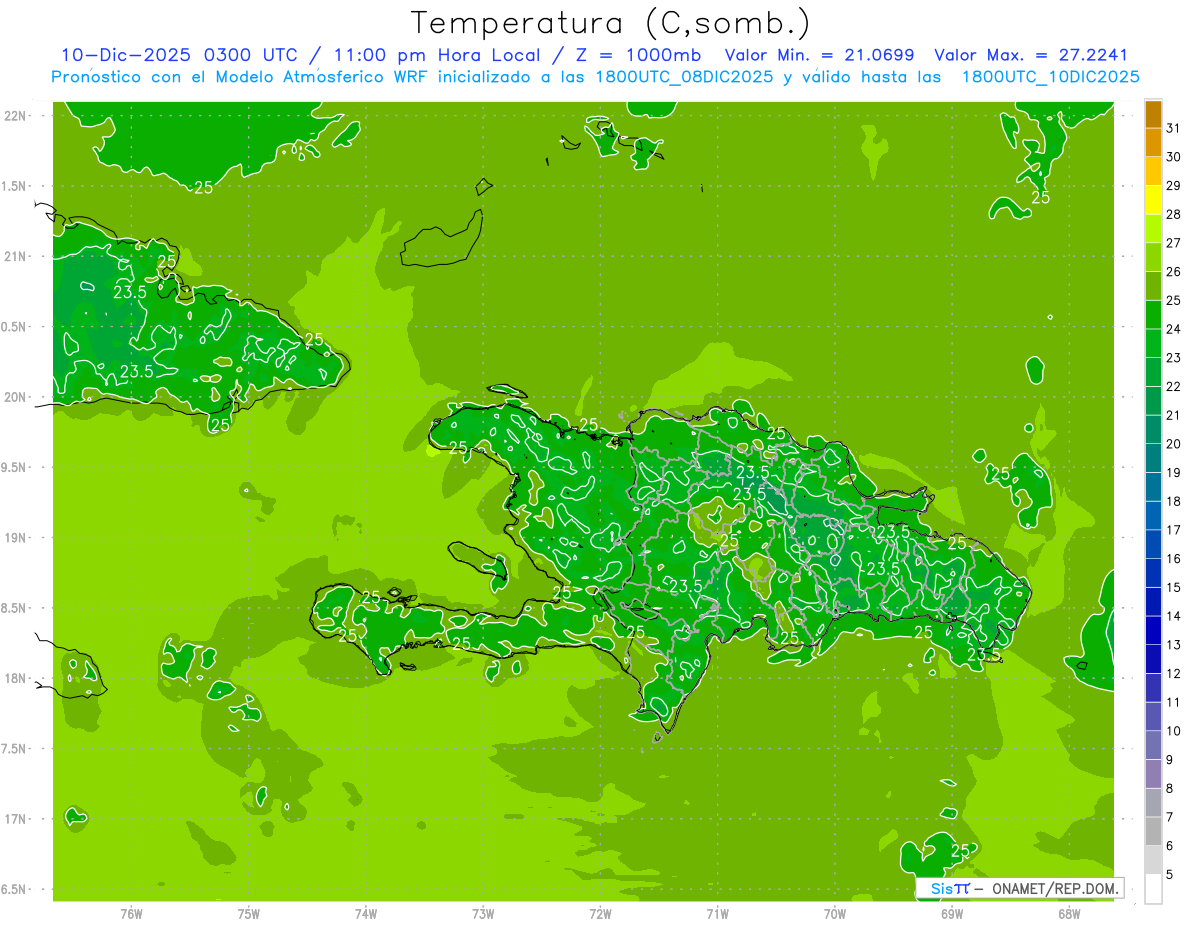1200x927 pixels.
Task: Pick the purple legend swatch between 9 and 10
Action: point(1153,745)
